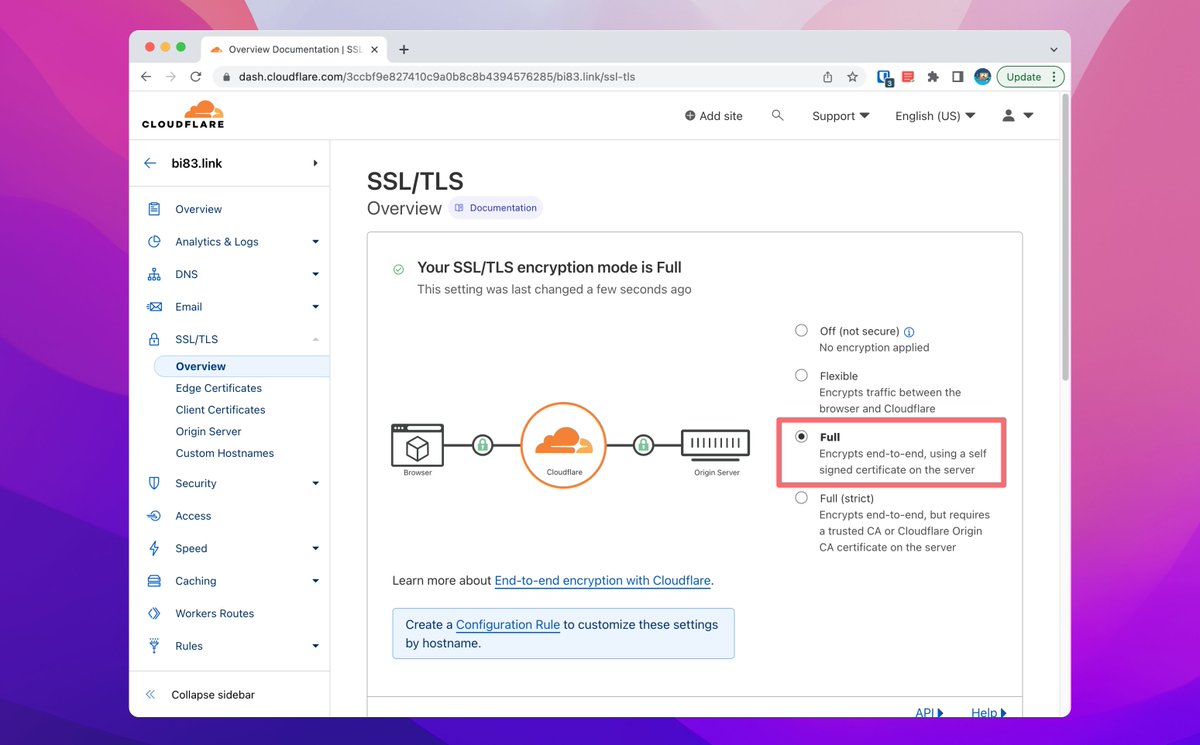Viewport: 1200px width, 745px height.
Task: Open the Support dropdown menu
Action: coord(840,116)
